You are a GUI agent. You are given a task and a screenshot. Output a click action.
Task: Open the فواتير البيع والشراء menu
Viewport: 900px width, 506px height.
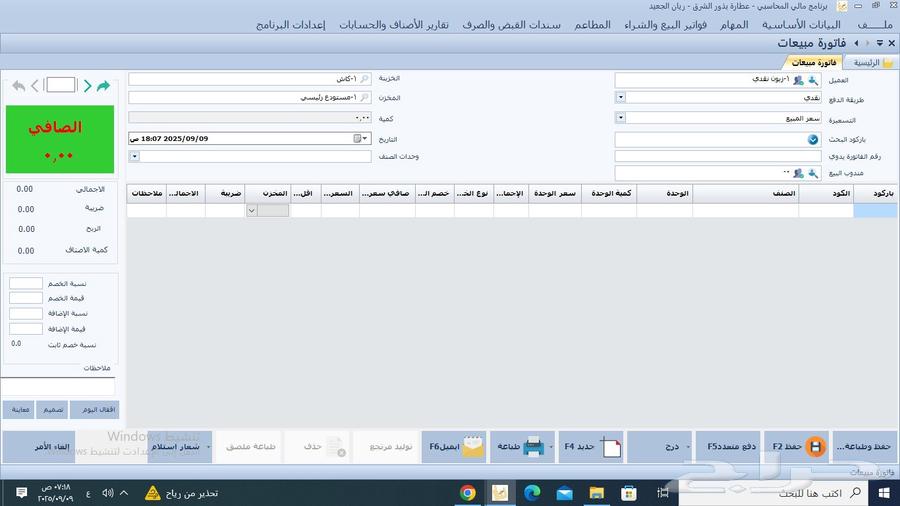click(x=665, y=25)
